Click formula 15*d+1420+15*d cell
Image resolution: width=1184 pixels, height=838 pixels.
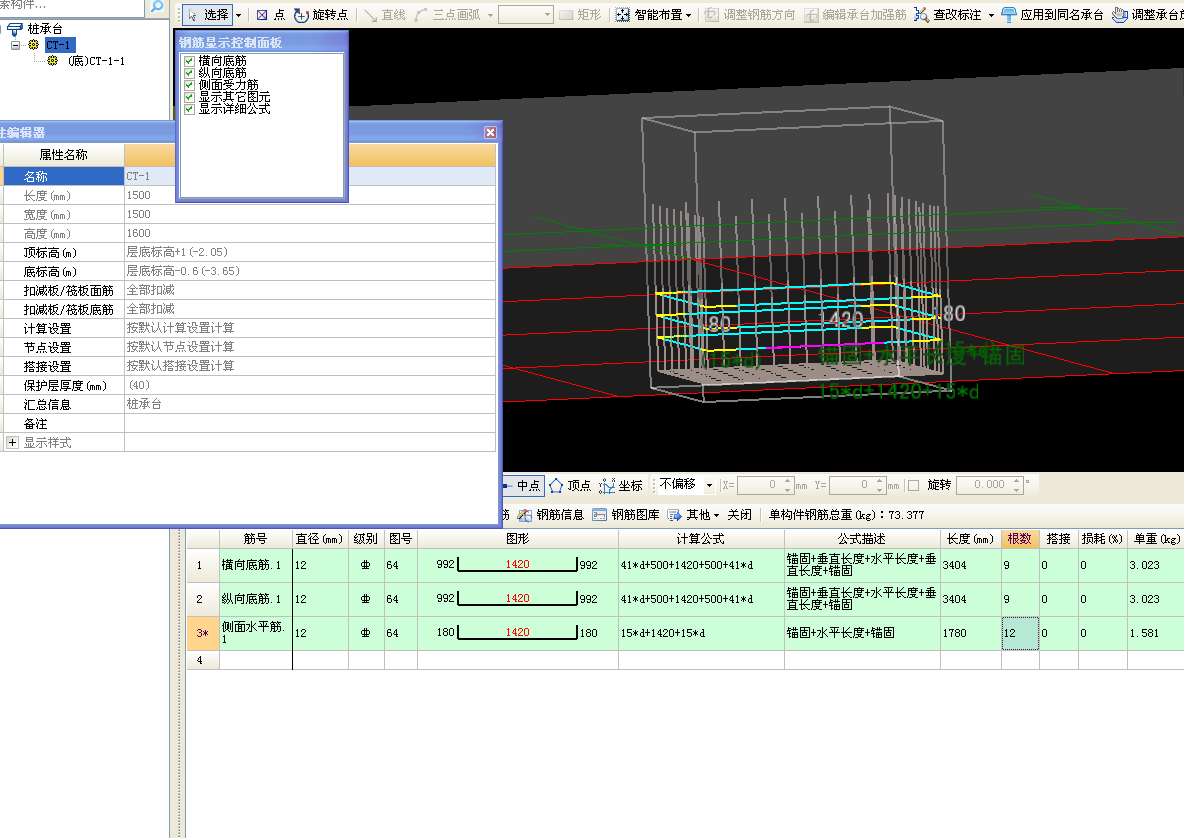[701, 633]
